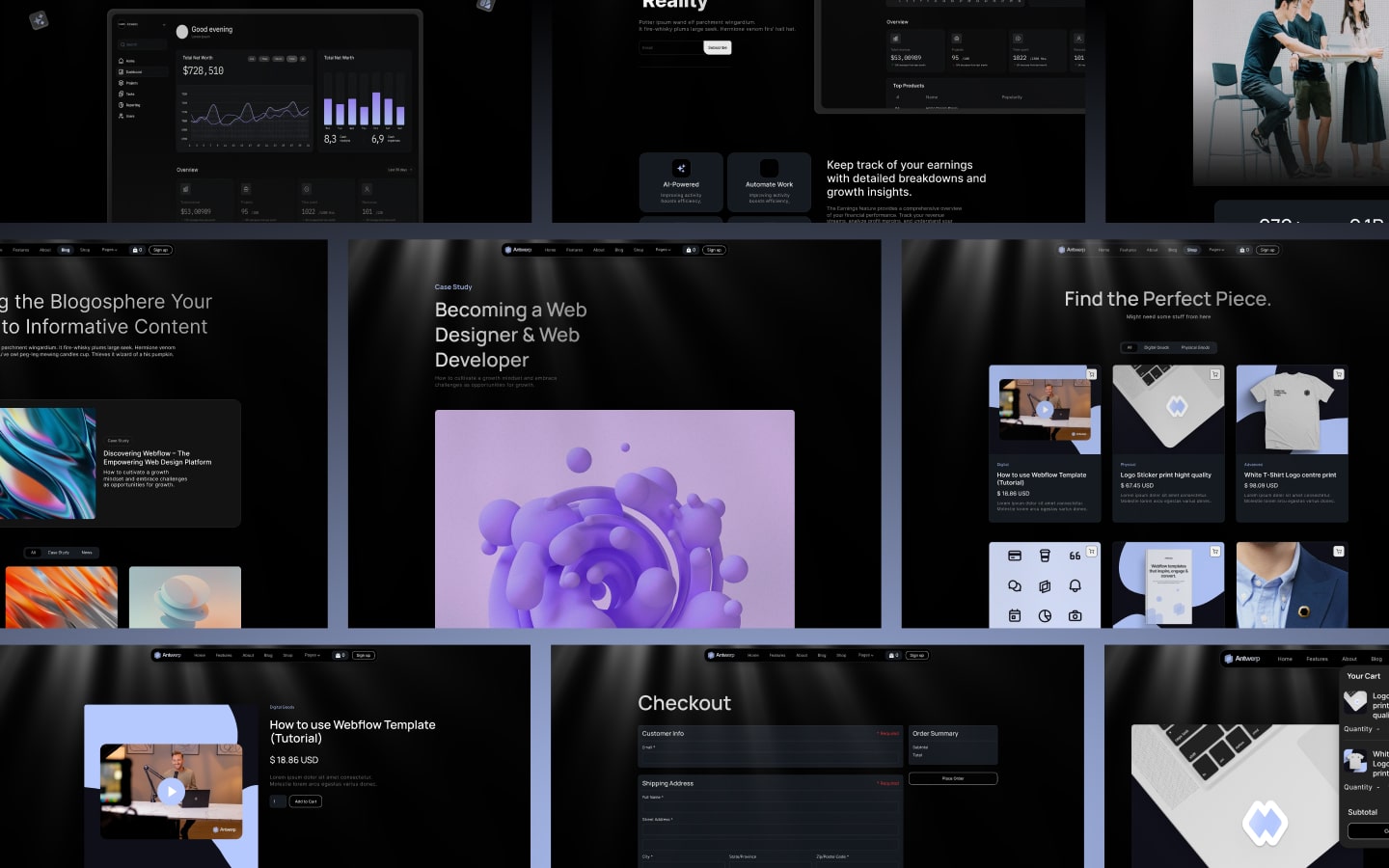Open the pastel stacked shapes blog thumbnail

[x=185, y=597]
